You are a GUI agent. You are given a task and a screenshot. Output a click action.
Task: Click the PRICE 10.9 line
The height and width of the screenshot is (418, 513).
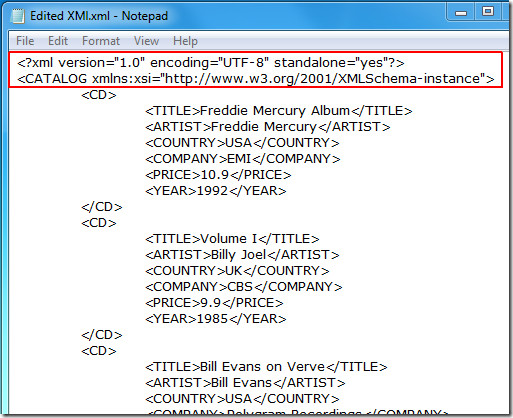pyautogui.click(x=218, y=175)
